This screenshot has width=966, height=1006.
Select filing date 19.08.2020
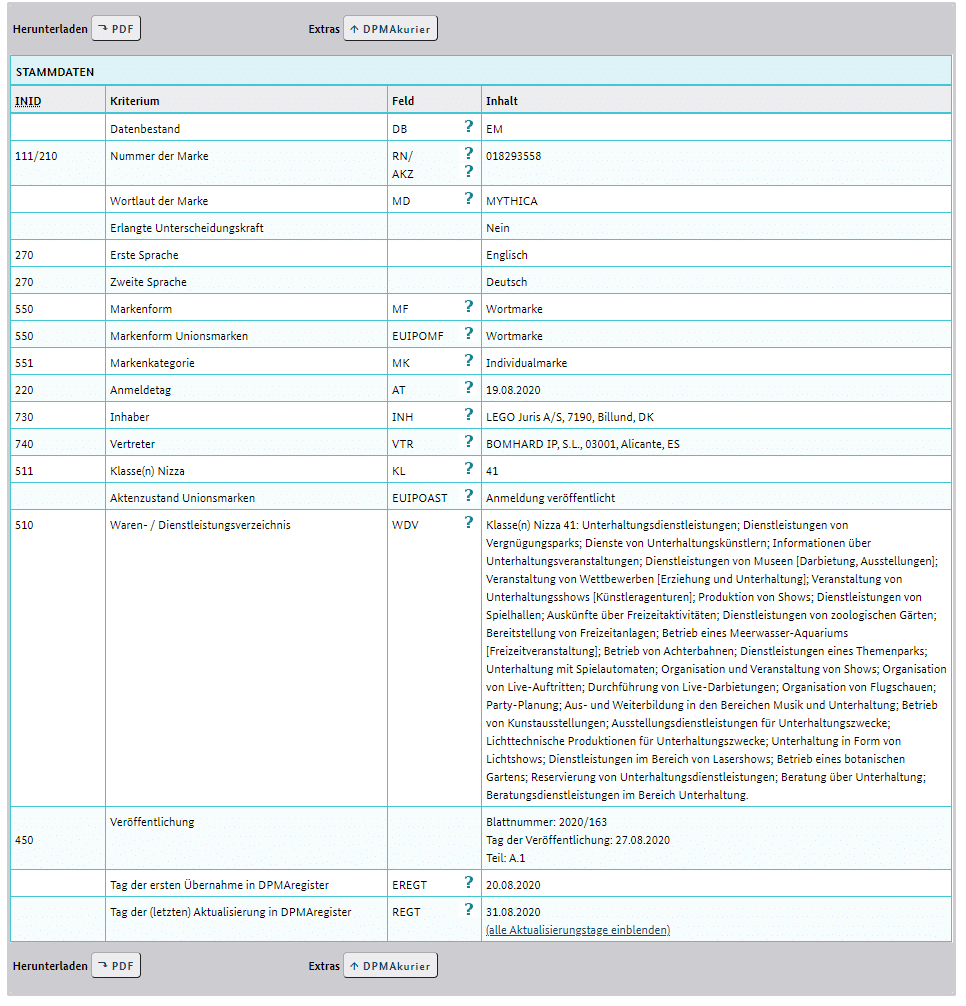pyautogui.click(x=513, y=390)
